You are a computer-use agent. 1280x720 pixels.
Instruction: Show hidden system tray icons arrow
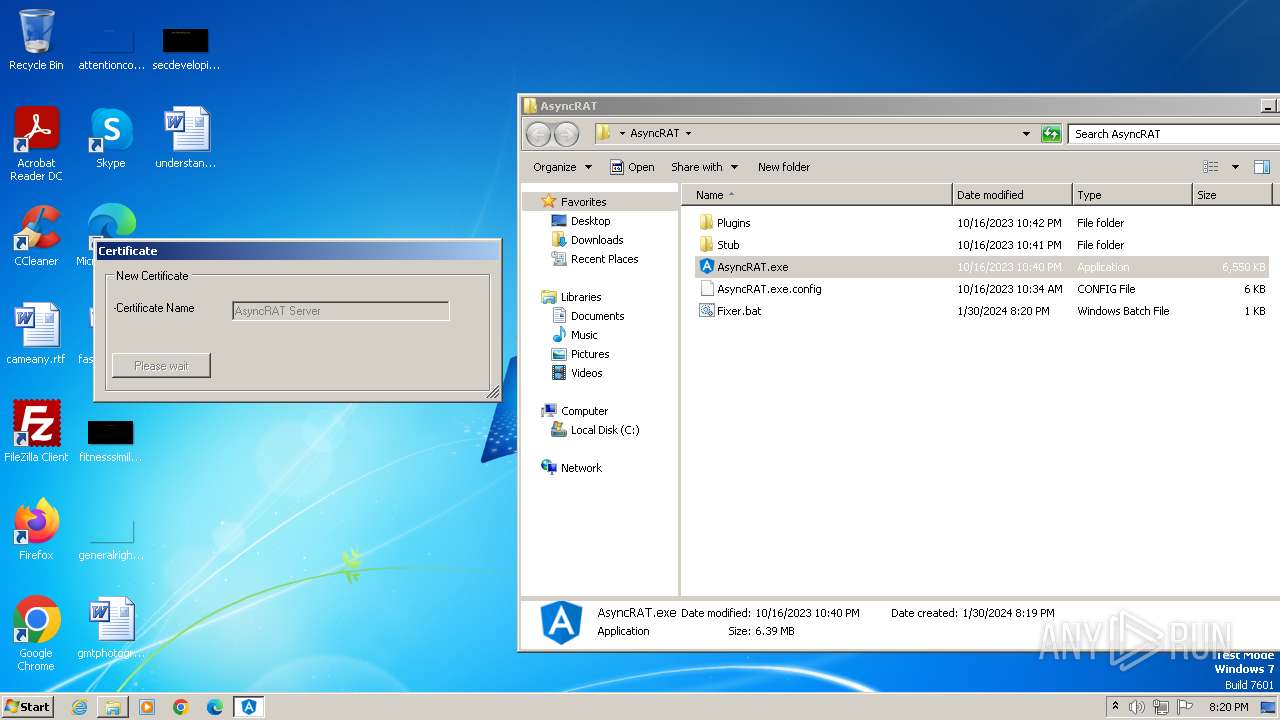click(1115, 707)
